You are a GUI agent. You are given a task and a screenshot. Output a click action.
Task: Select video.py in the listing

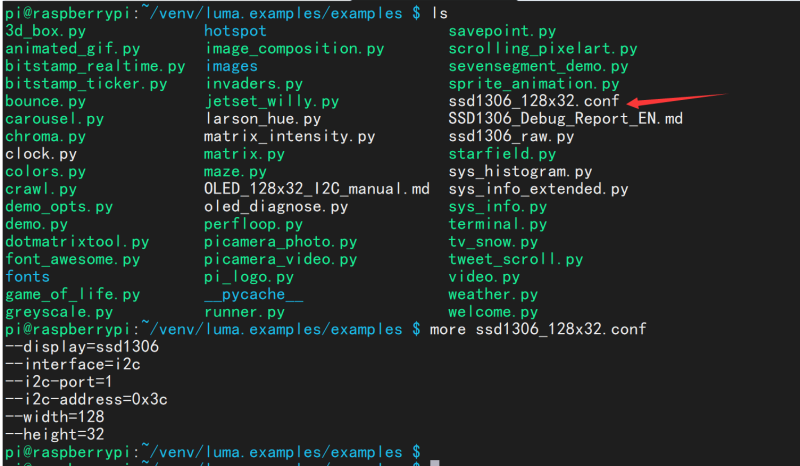pos(484,277)
